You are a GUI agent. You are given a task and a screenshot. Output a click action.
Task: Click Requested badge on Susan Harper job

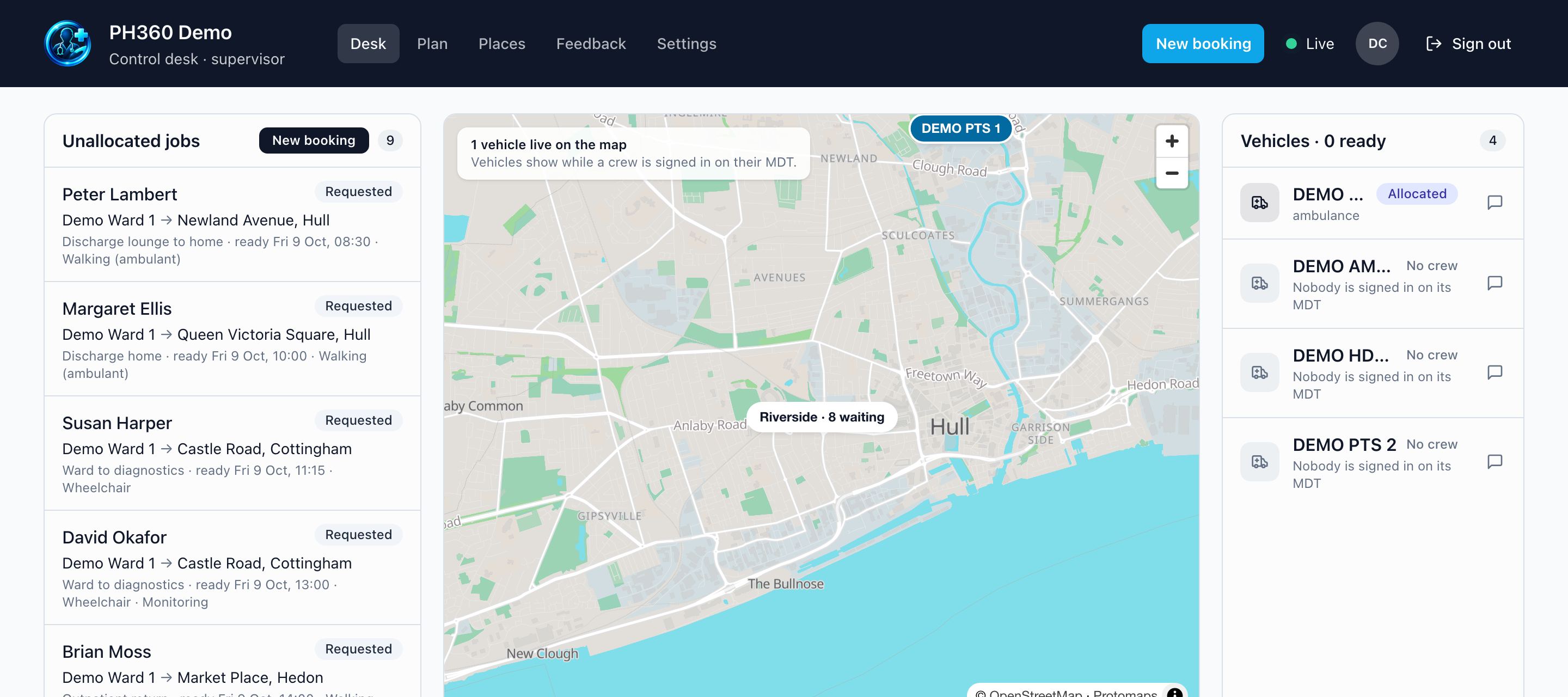coord(358,420)
